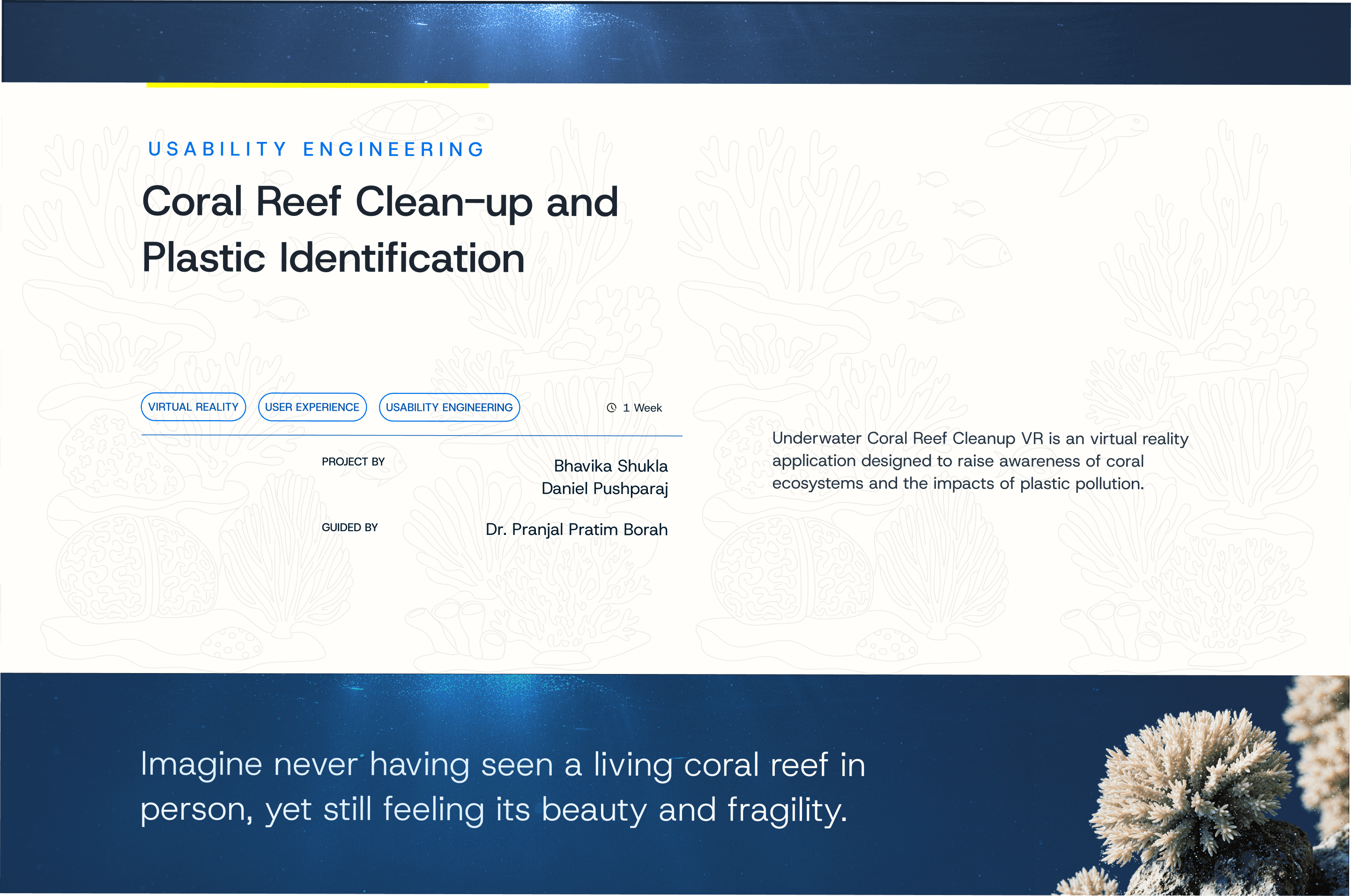
Task: Click the yellow bar under the header
Action: [317, 86]
